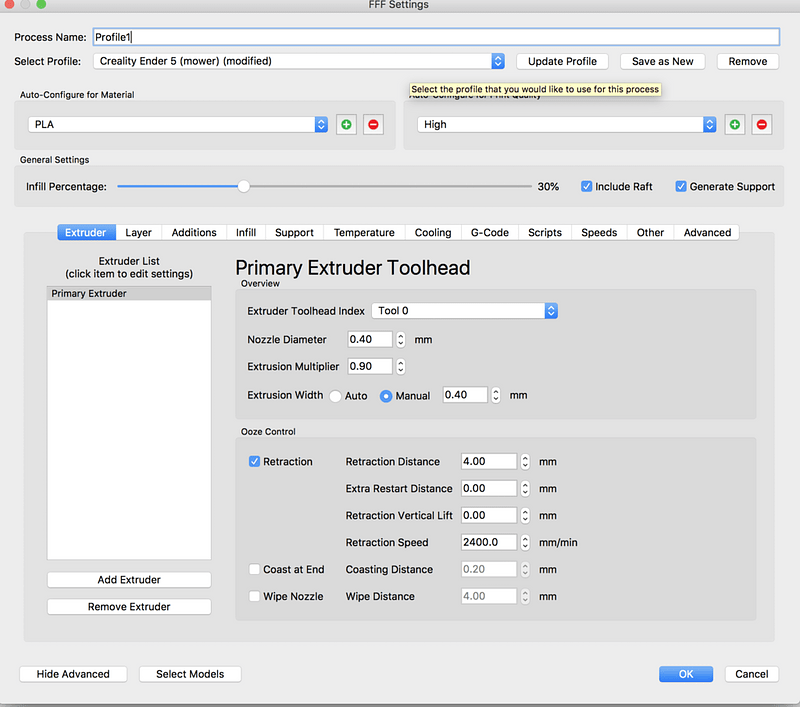Click Add Extruder button
This screenshot has width=800, height=707.
click(129, 579)
